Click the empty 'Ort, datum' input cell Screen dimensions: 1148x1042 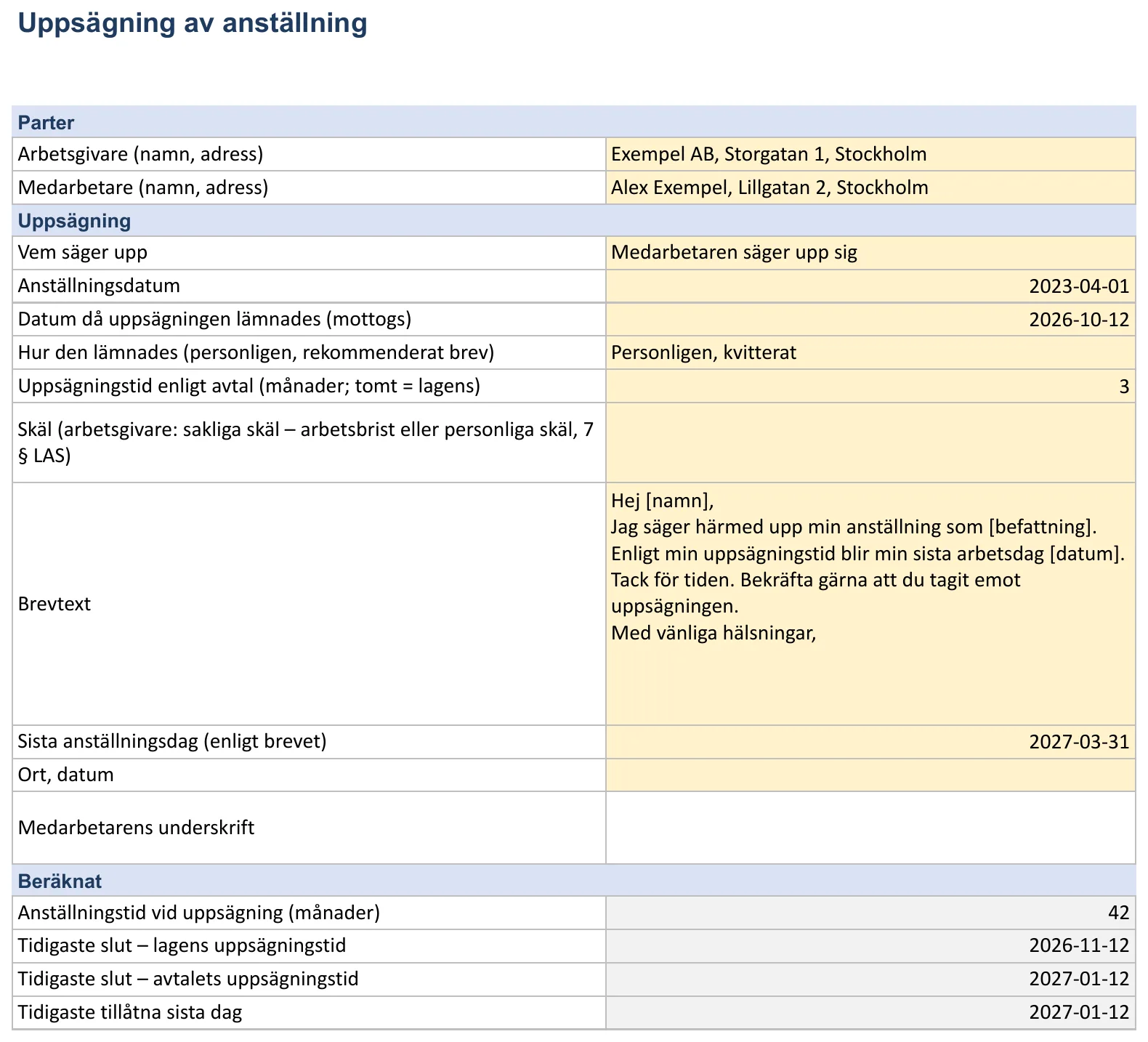(870, 775)
